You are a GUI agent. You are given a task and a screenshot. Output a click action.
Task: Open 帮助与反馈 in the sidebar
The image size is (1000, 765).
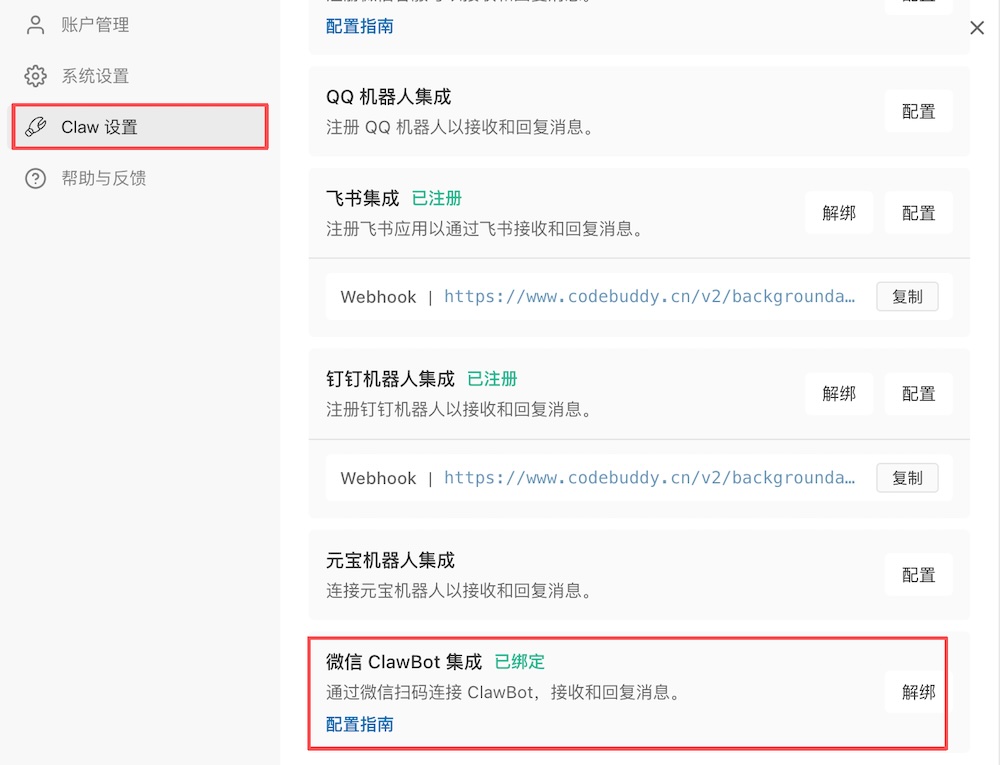[105, 178]
